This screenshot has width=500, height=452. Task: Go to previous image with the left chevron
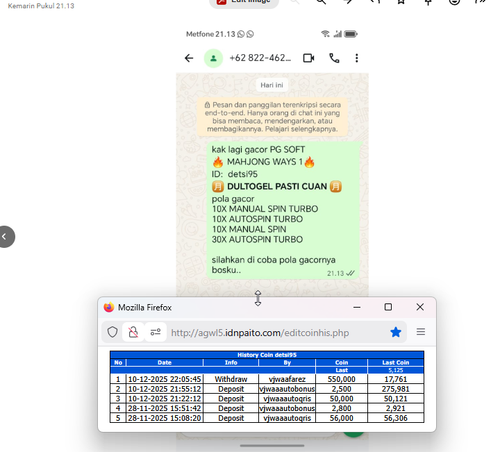pyautogui.click(x=5, y=237)
